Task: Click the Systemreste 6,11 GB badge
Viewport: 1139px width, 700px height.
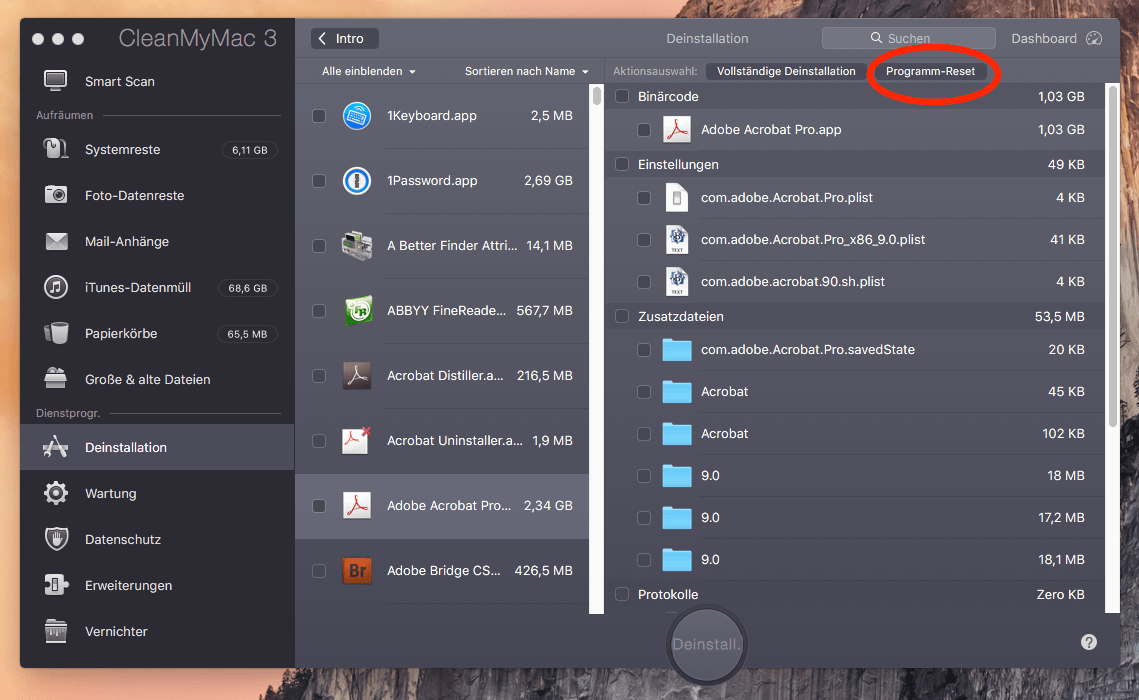Action: tap(249, 150)
